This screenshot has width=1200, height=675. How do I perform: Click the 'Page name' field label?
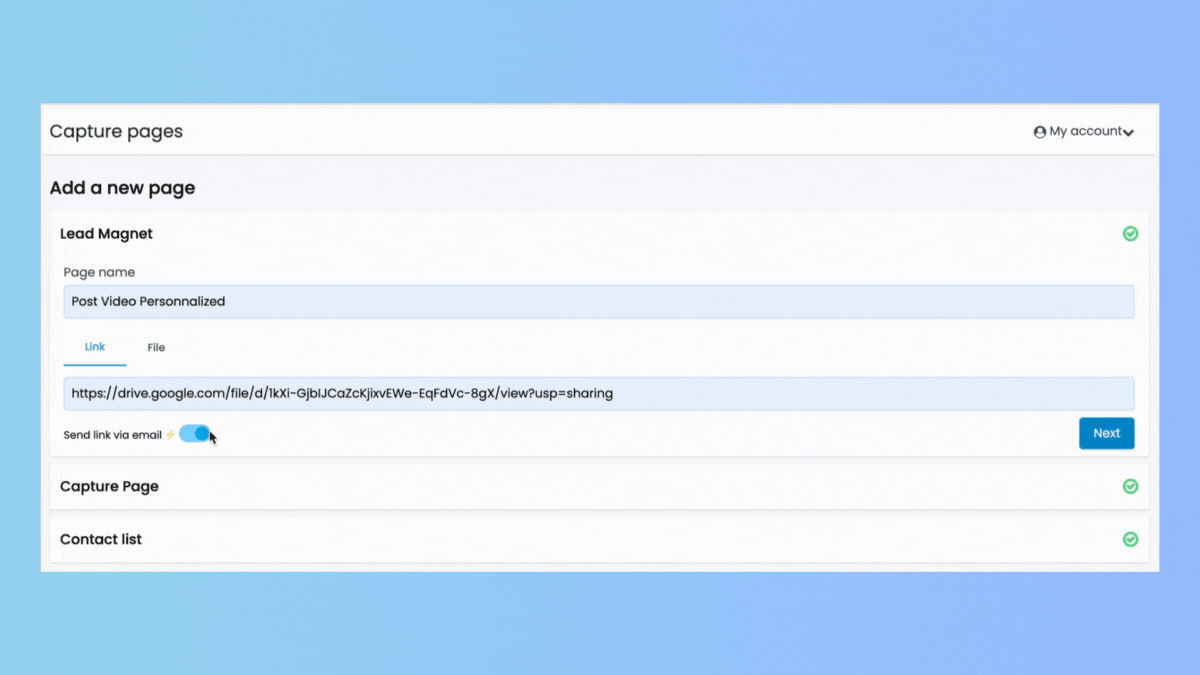[x=99, y=272]
